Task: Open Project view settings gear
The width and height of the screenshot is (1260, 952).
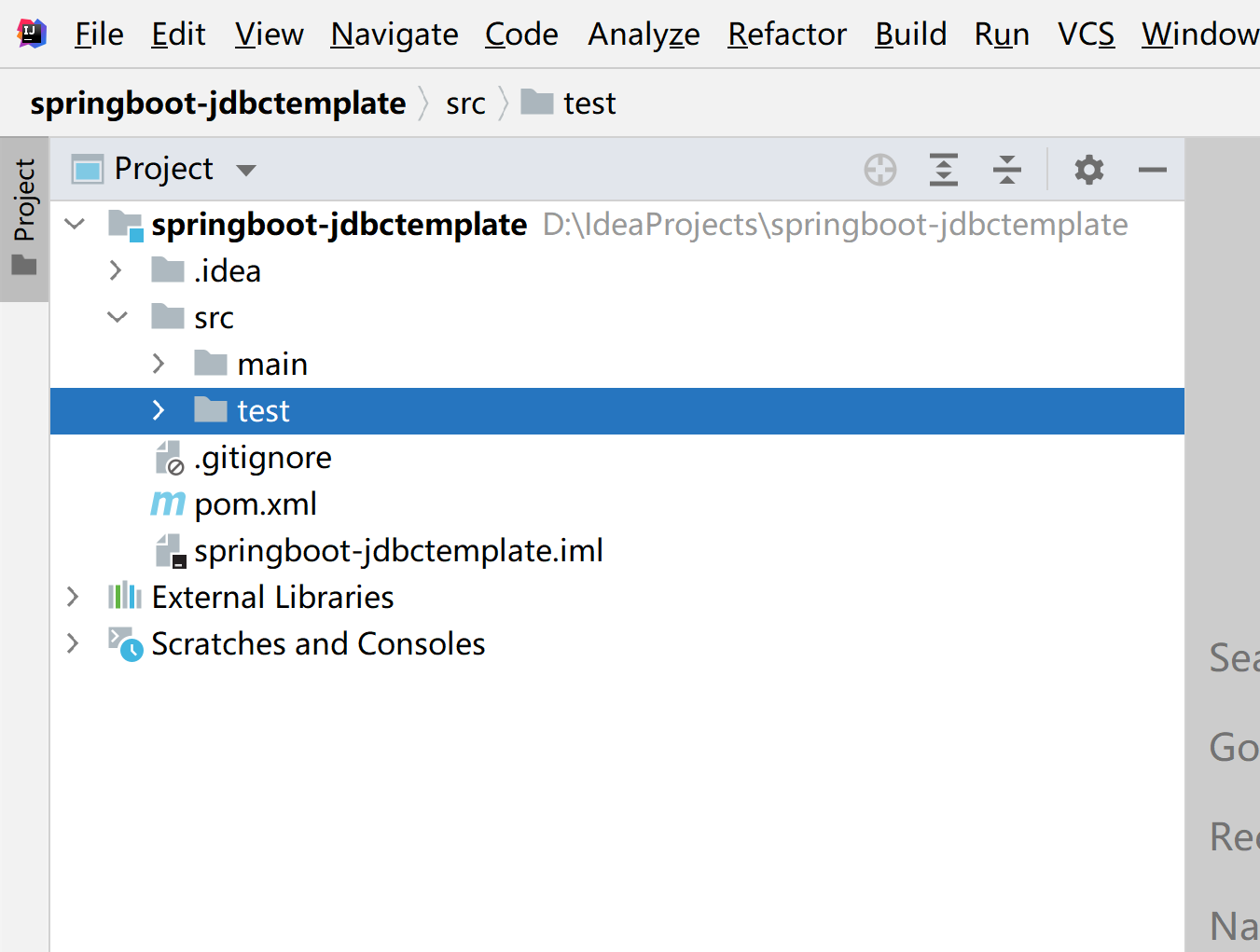Action: point(1087,169)
